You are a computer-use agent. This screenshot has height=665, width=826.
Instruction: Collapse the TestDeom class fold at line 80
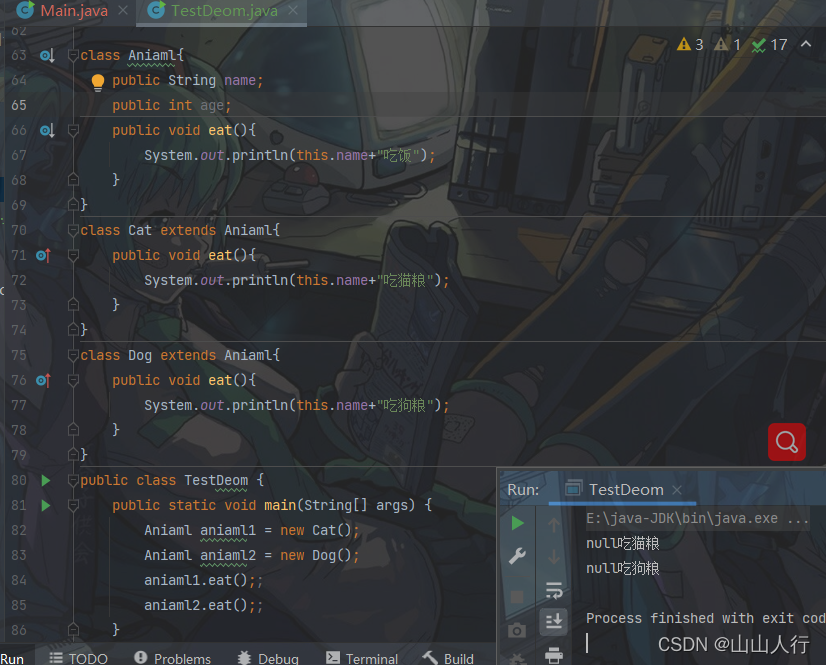point(73,481)
